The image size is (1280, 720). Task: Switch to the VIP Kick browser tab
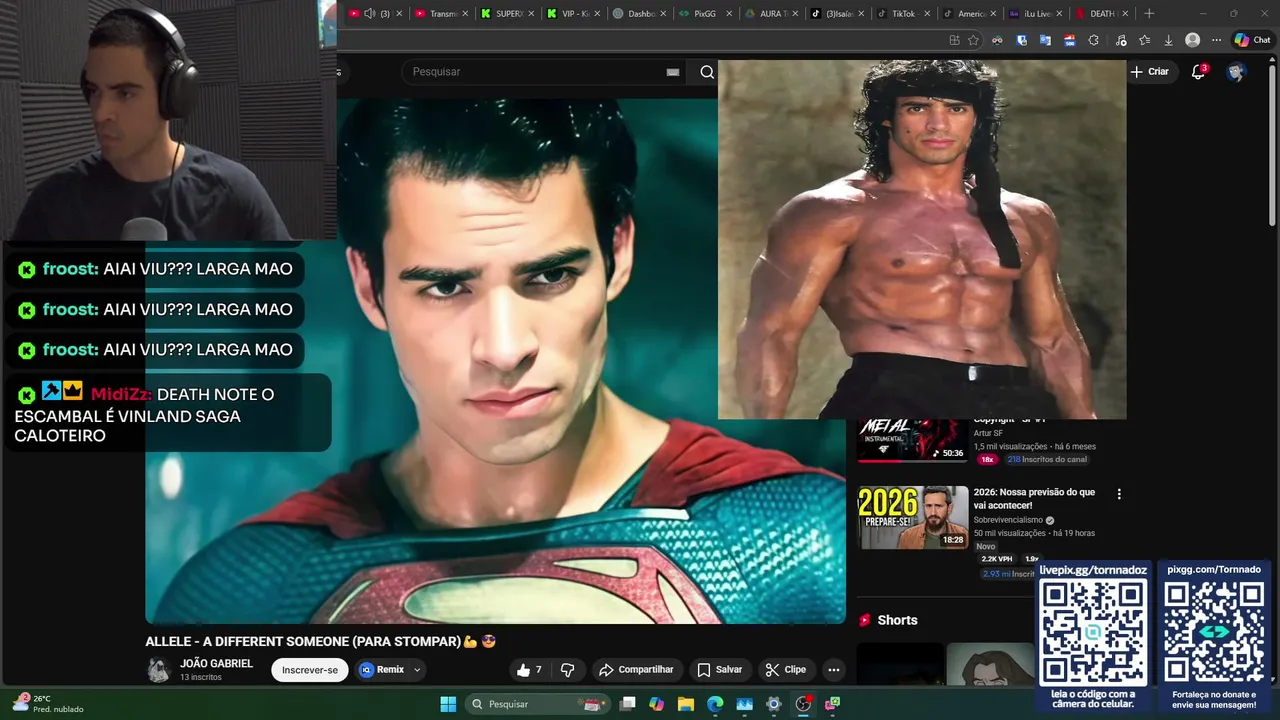click(575, 14)
